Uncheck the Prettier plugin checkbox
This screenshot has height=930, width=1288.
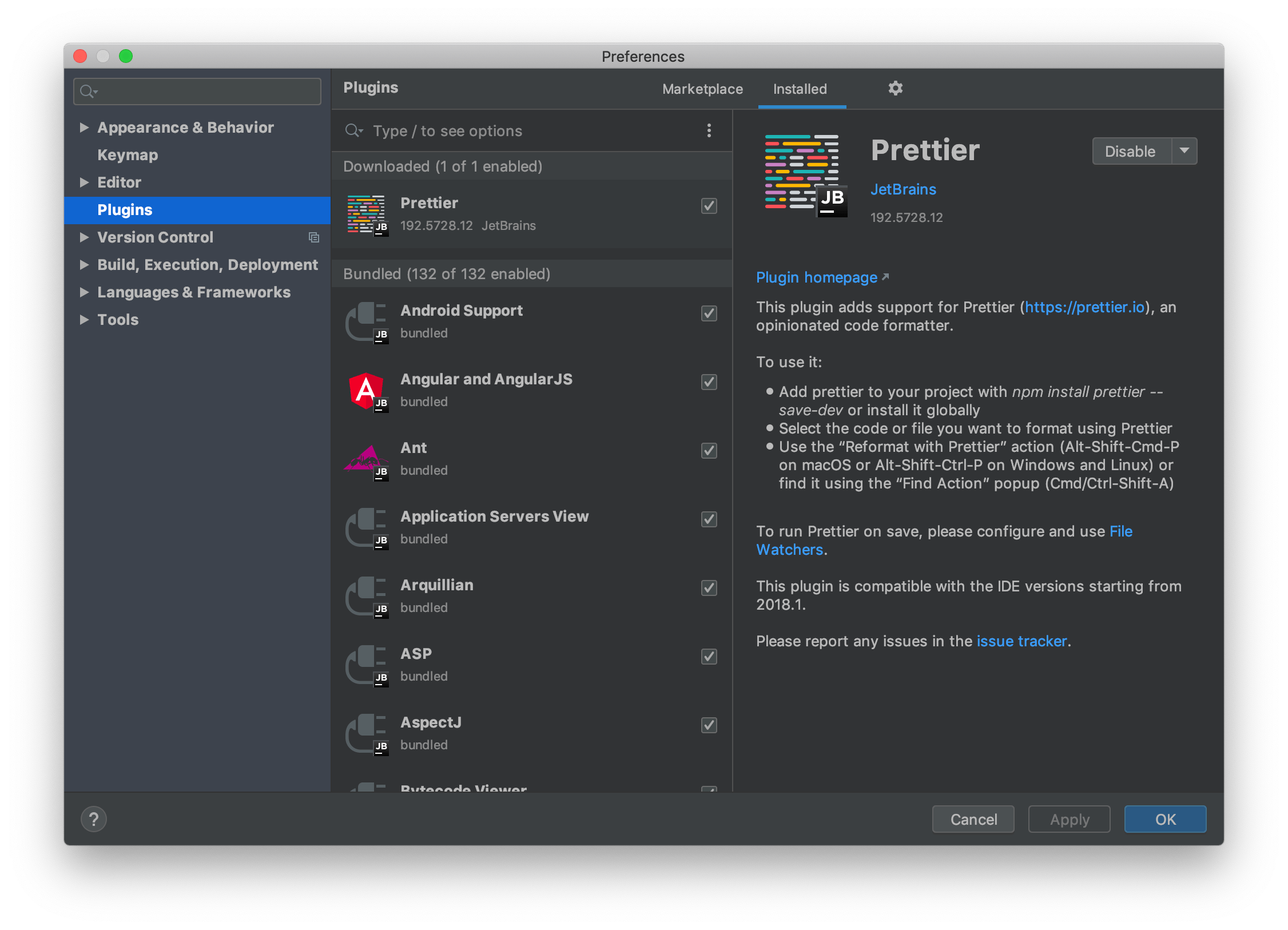pyautogui.click(x=709, y=206)
